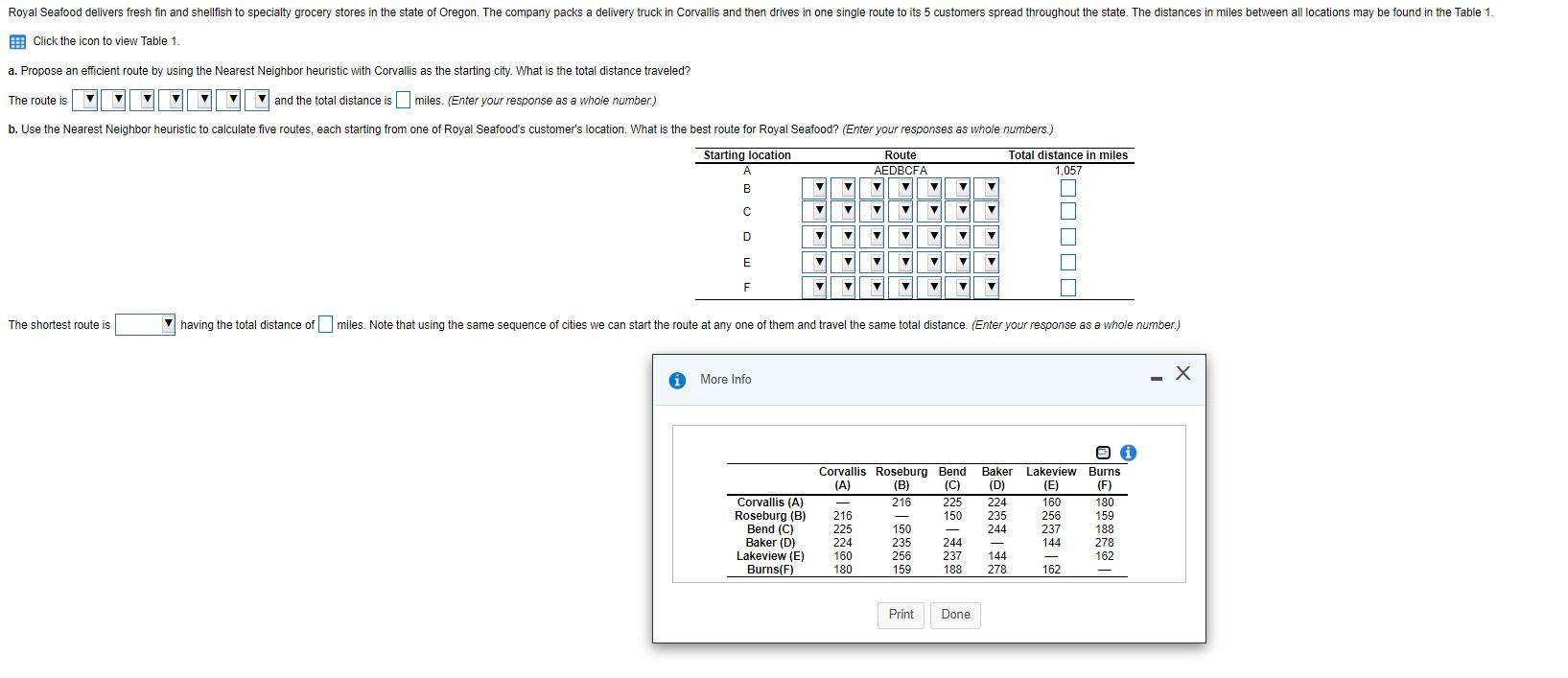Open the fourth dropdown of 'The route is' line
Viewport: 1568px width, 678px height.
[x=172, y=100]
